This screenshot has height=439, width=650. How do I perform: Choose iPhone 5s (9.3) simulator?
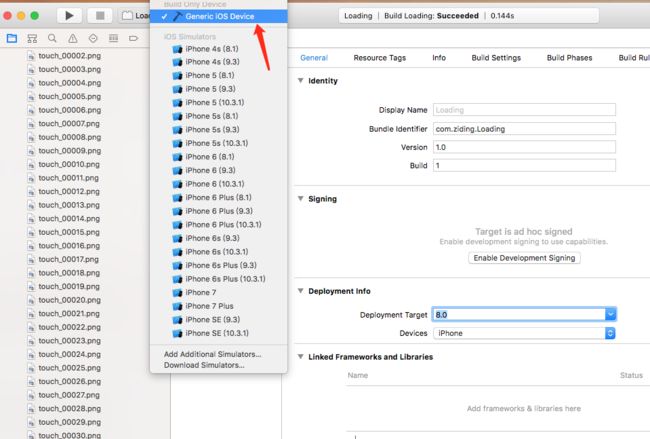coord(212,130)
